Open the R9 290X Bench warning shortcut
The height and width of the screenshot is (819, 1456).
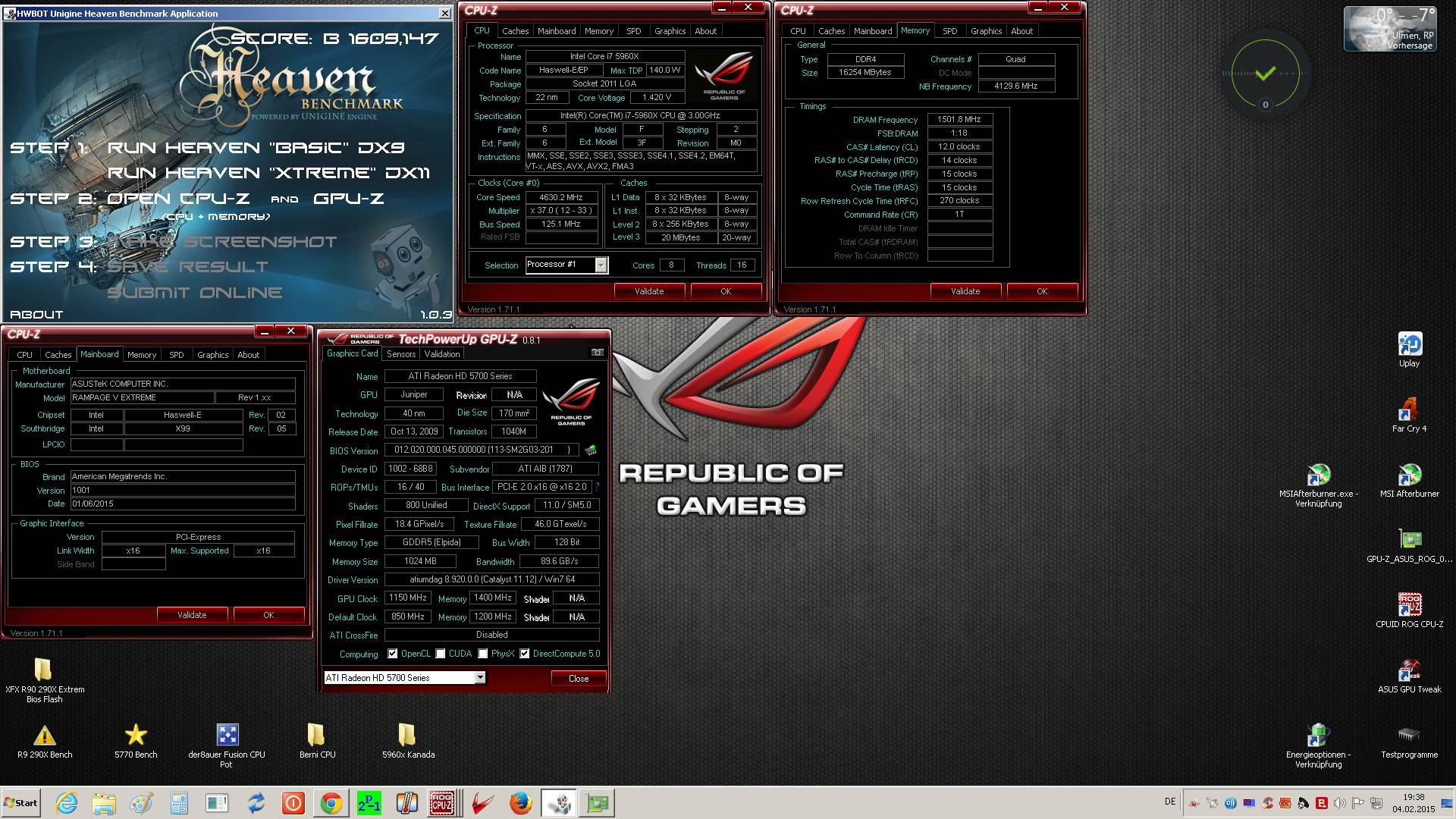click(x=45, y=741)
